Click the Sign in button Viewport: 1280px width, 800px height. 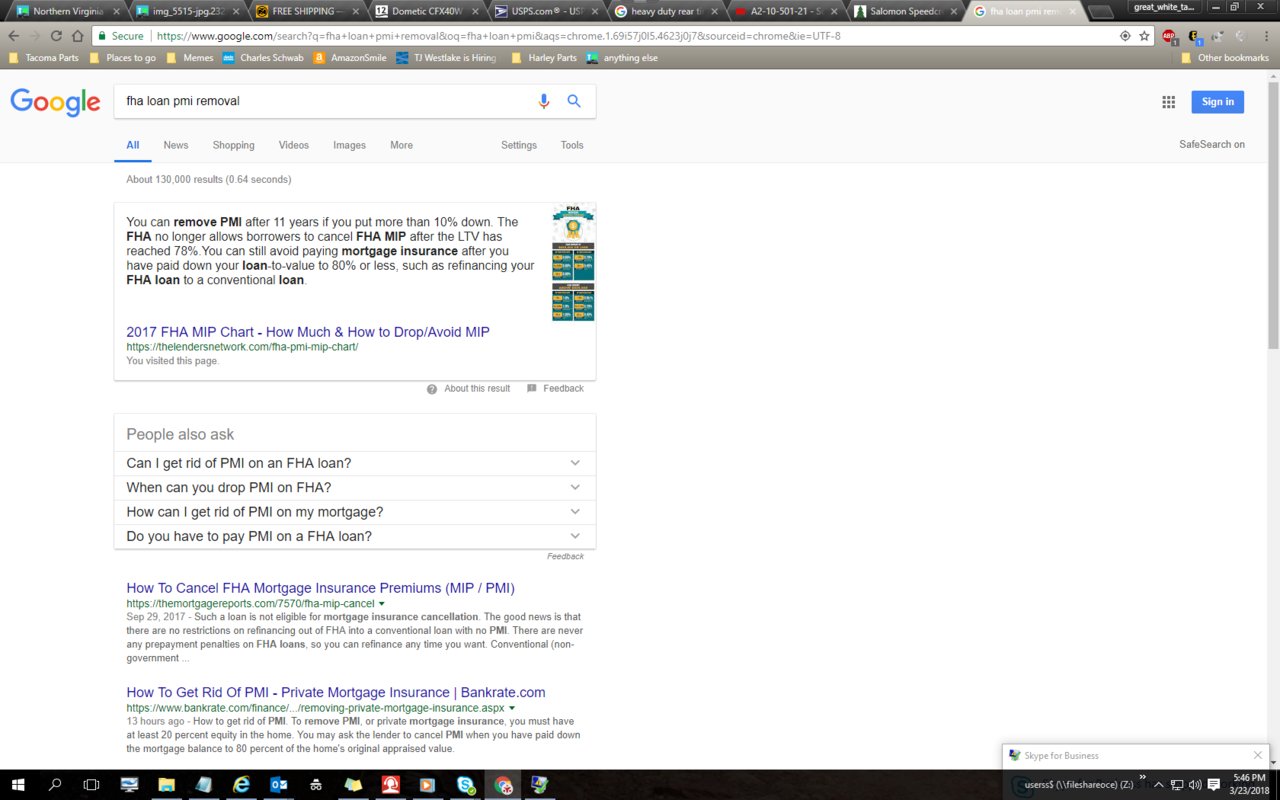[x=1217, y=102]
